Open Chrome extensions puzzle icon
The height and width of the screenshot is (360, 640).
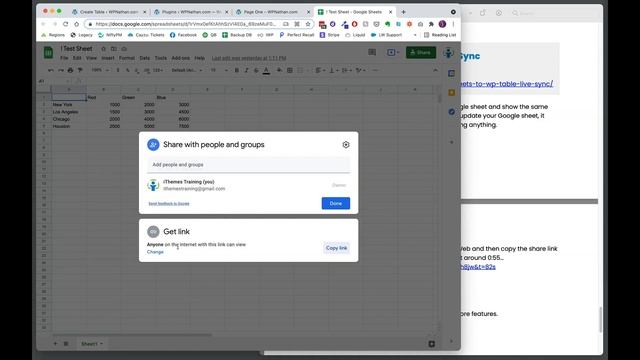click(431, 24)
